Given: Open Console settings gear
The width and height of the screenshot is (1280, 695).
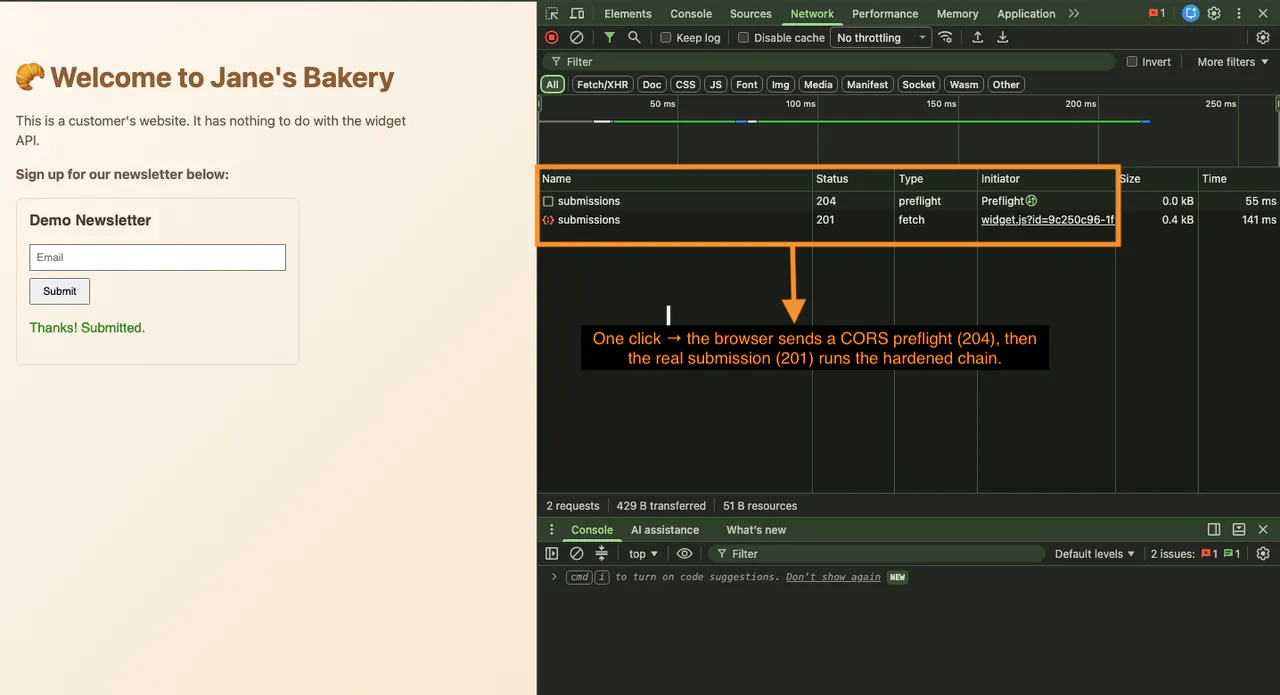Looking at the screenshot, I should coord(1263,554).
